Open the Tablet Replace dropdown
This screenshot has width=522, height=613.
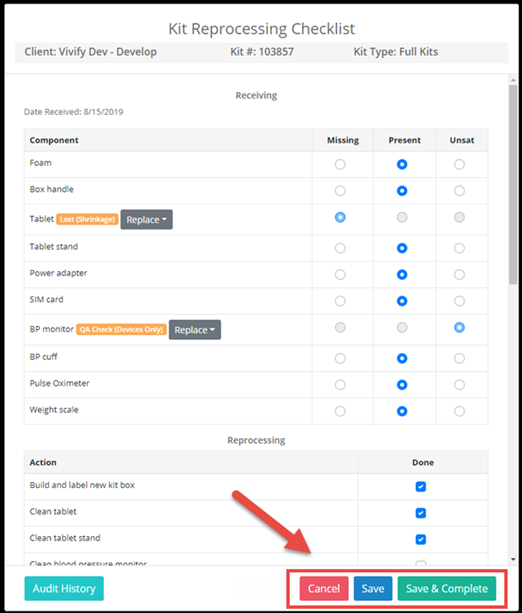(147, 220)
